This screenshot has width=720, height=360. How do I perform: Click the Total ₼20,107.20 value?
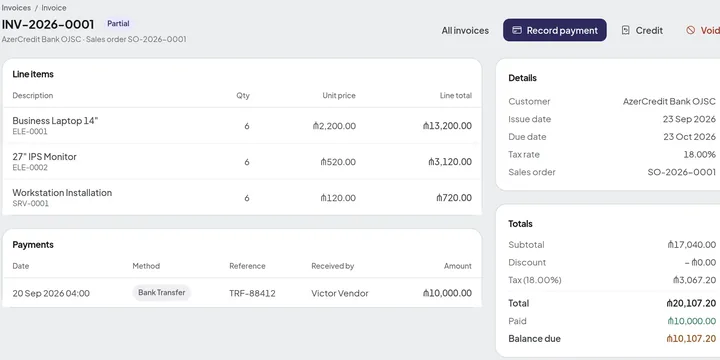click(691, 304)
